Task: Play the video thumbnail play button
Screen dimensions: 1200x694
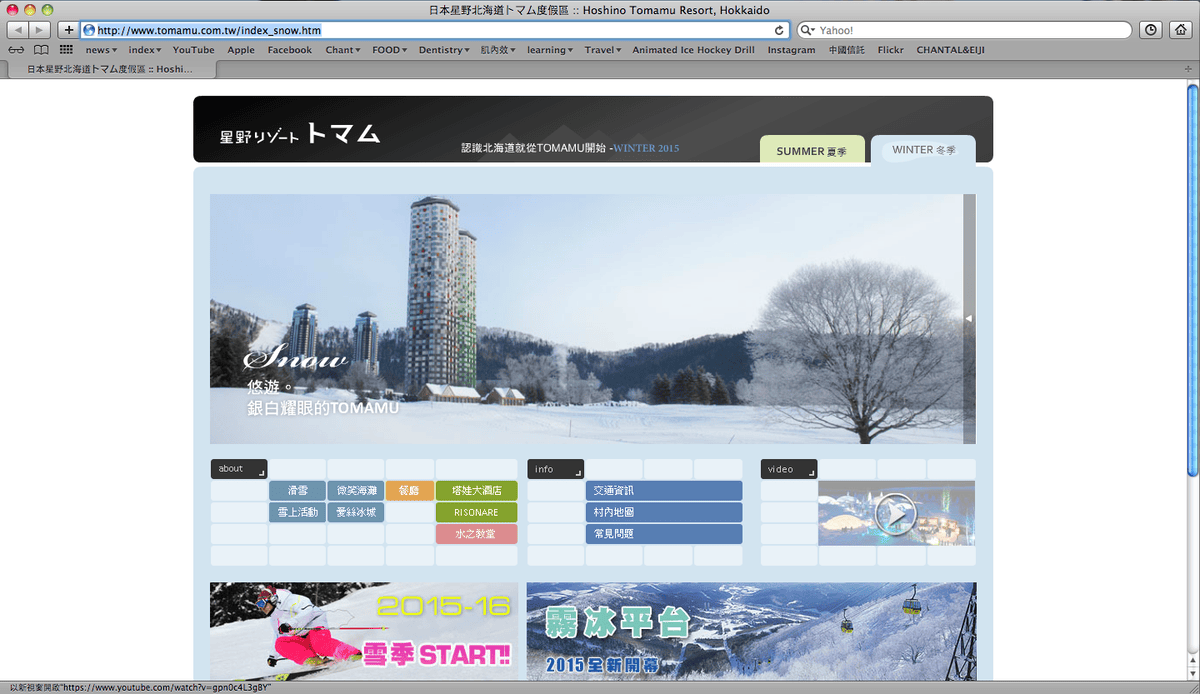Action: (896, 515)
